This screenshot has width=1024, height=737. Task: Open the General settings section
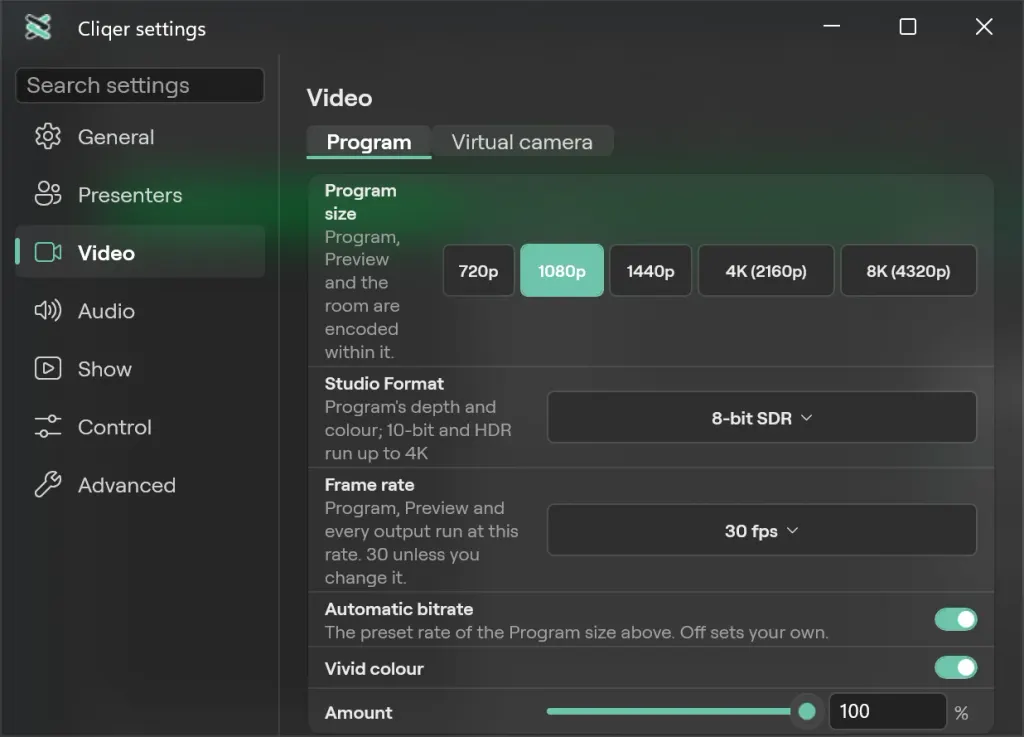point(140,137)
